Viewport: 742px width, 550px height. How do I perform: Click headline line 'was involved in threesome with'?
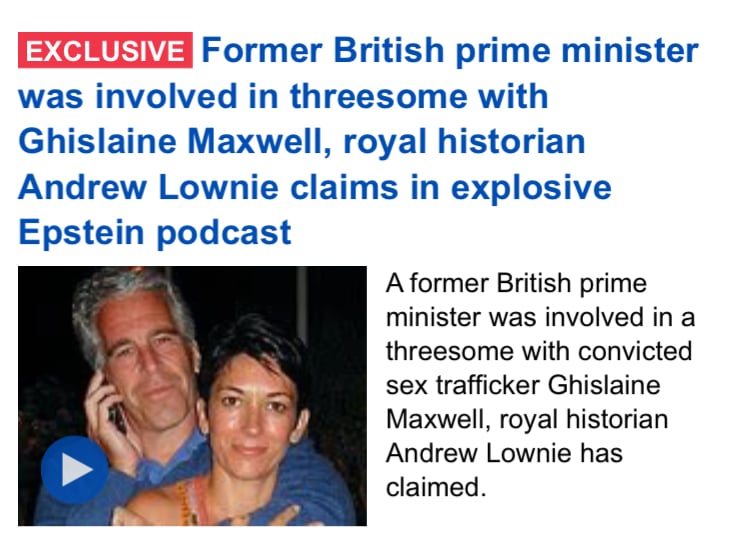pyautogui.click(x=283, y=96)
